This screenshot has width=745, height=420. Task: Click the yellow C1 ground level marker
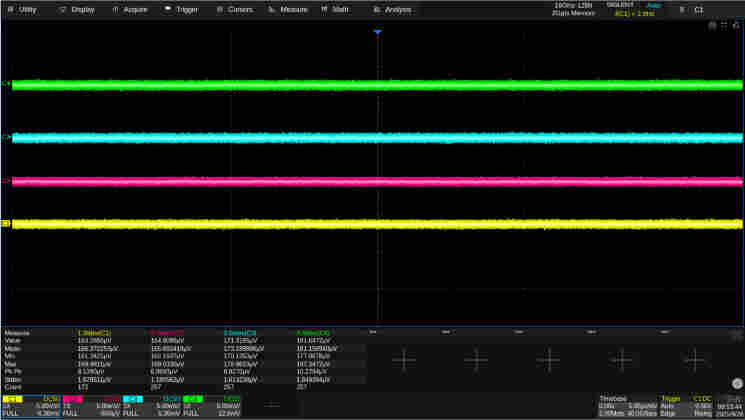[x=6, y=224]
